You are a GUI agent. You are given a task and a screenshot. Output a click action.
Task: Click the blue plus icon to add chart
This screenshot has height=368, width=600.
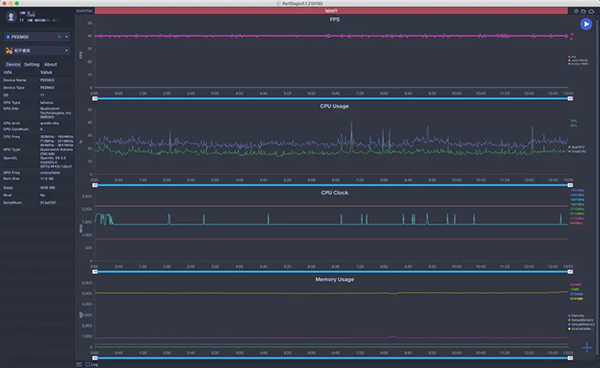coord(587,348)
